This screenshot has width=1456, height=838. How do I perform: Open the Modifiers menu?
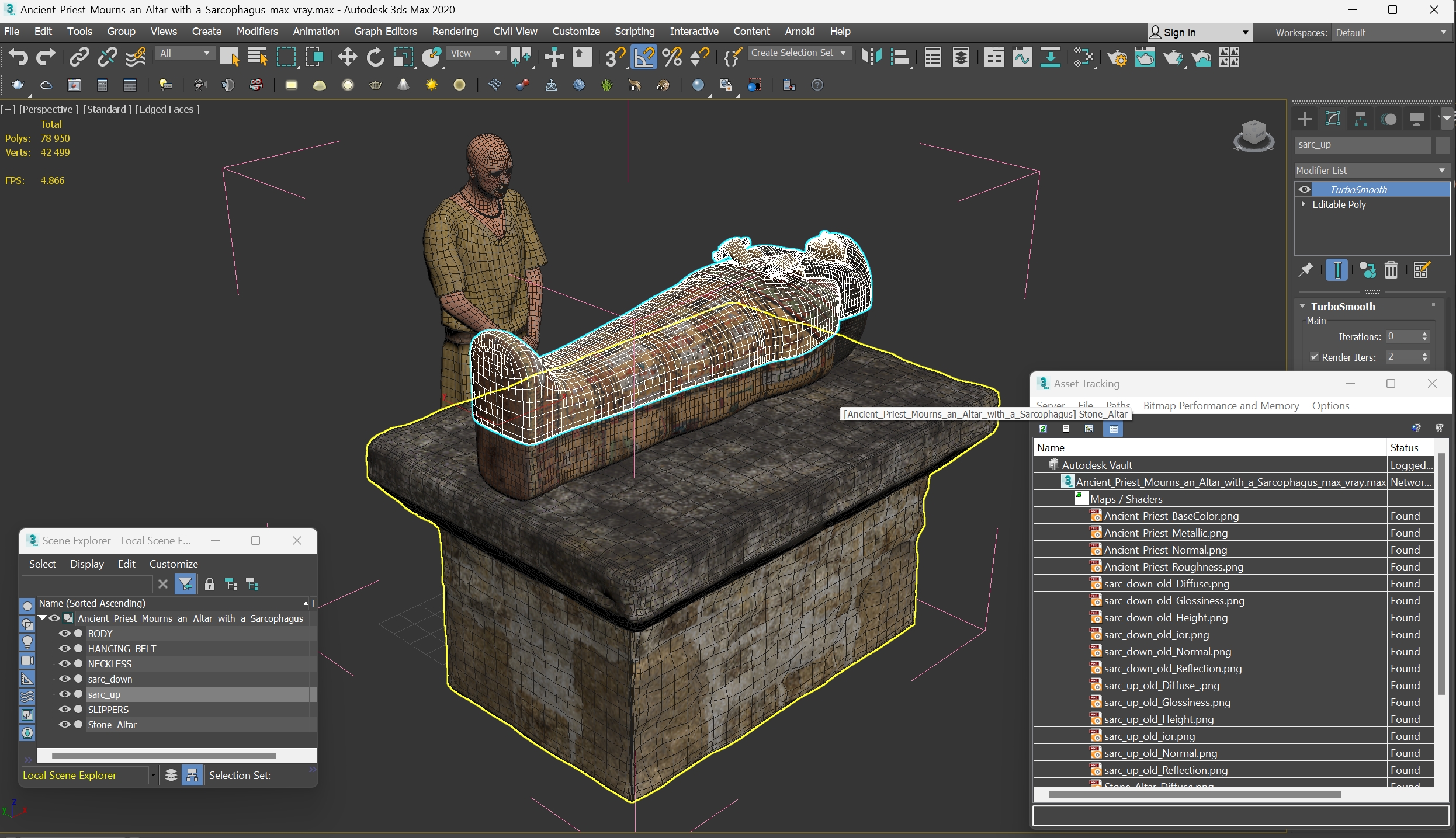point(257,32)
